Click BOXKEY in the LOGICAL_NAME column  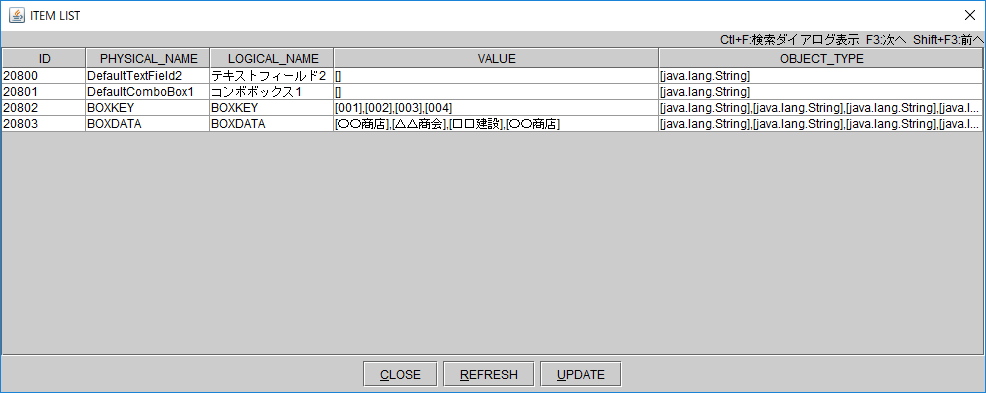click(272, 108)
